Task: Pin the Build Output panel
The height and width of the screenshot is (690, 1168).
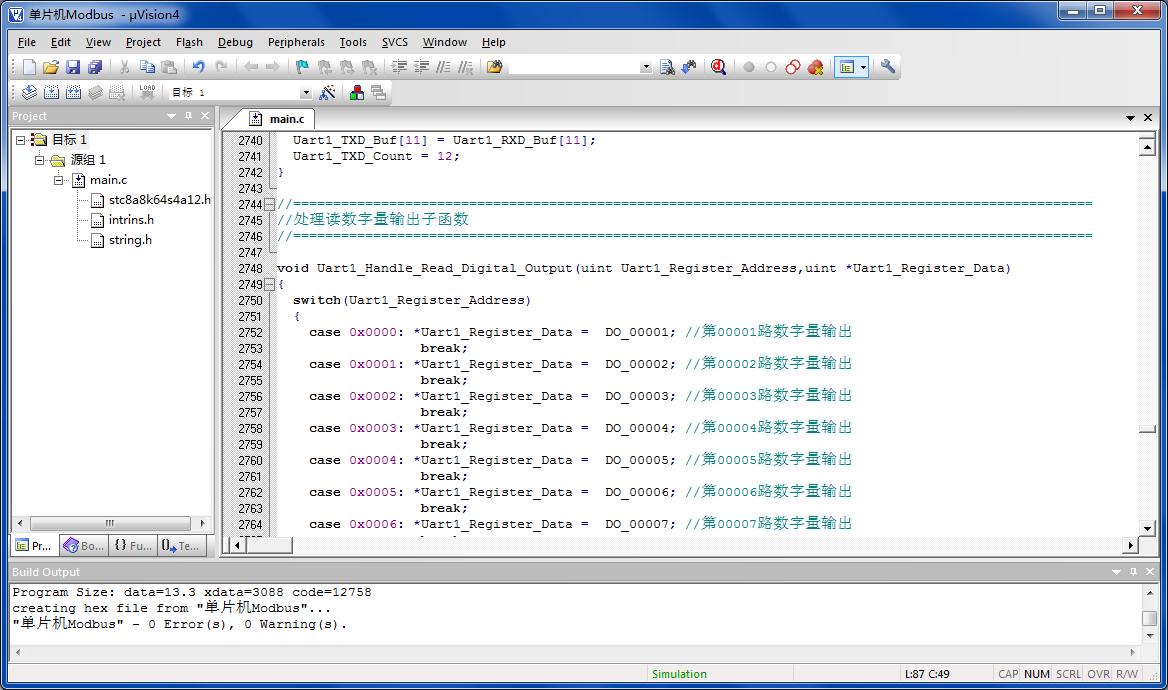Action: point(1133,572)
